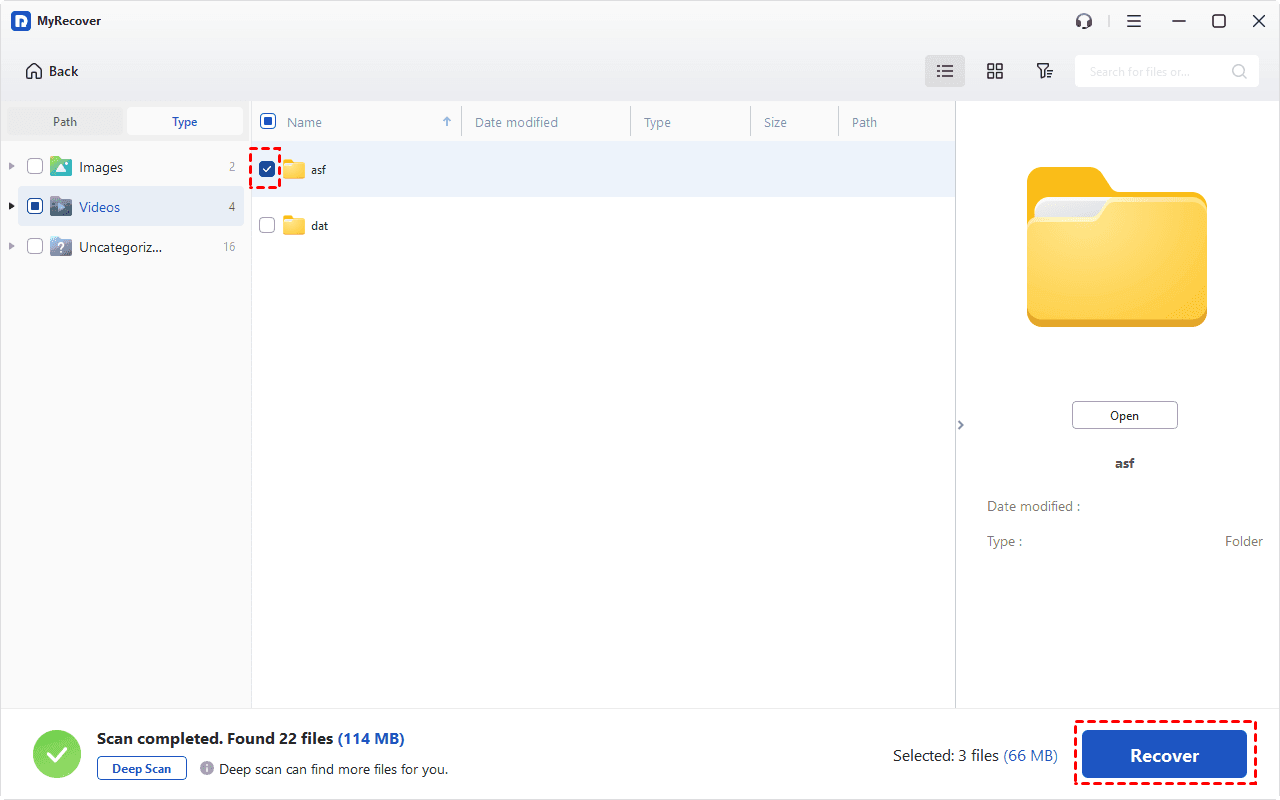This screenshot has width=1280, height=800.
Task: Switch to the Path tab
Action: (65, 122)
